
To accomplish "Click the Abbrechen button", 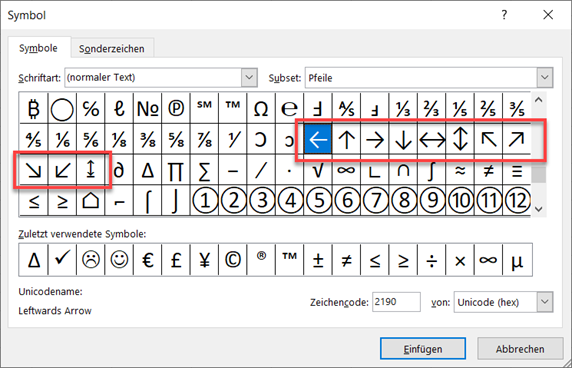I will (x=520, y=349).
